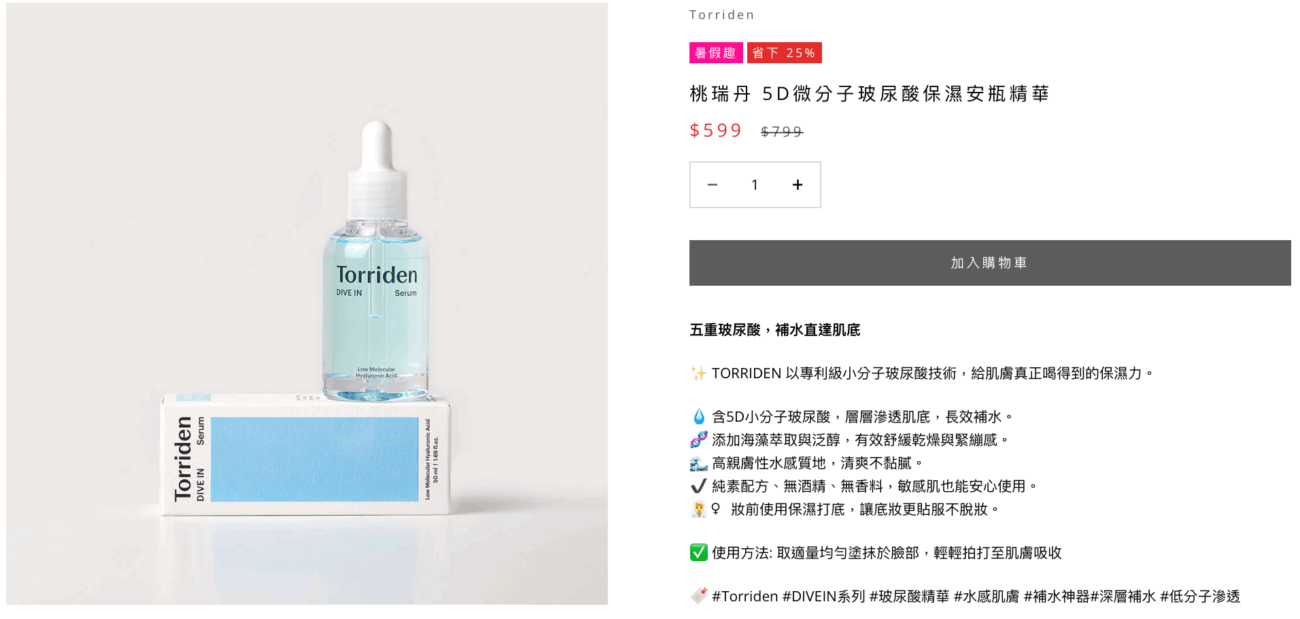
Task: Click the 五重玻尿酸，補水直達肌底 heading
Action: tap(775, 330)
